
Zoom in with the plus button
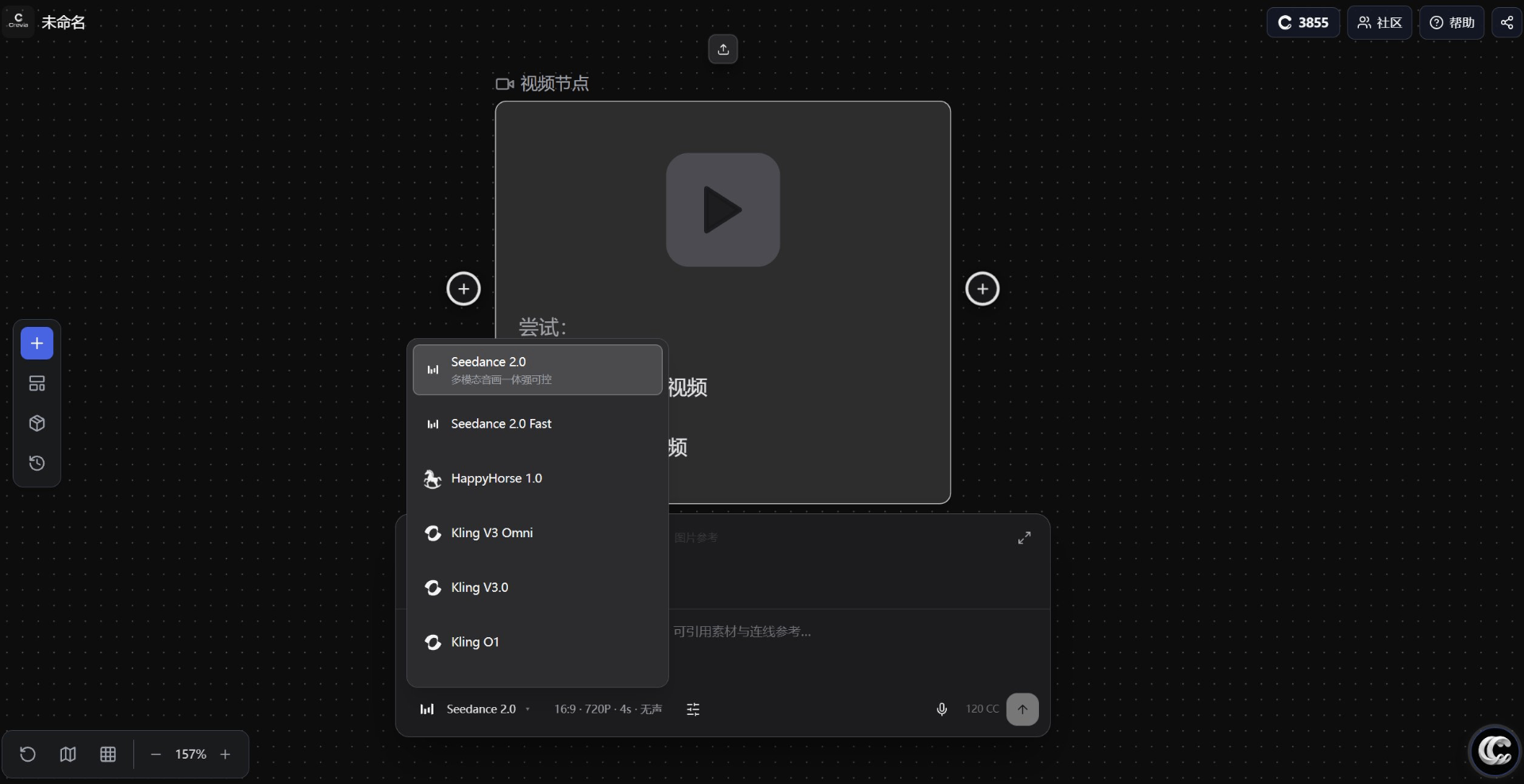[225, 755]
